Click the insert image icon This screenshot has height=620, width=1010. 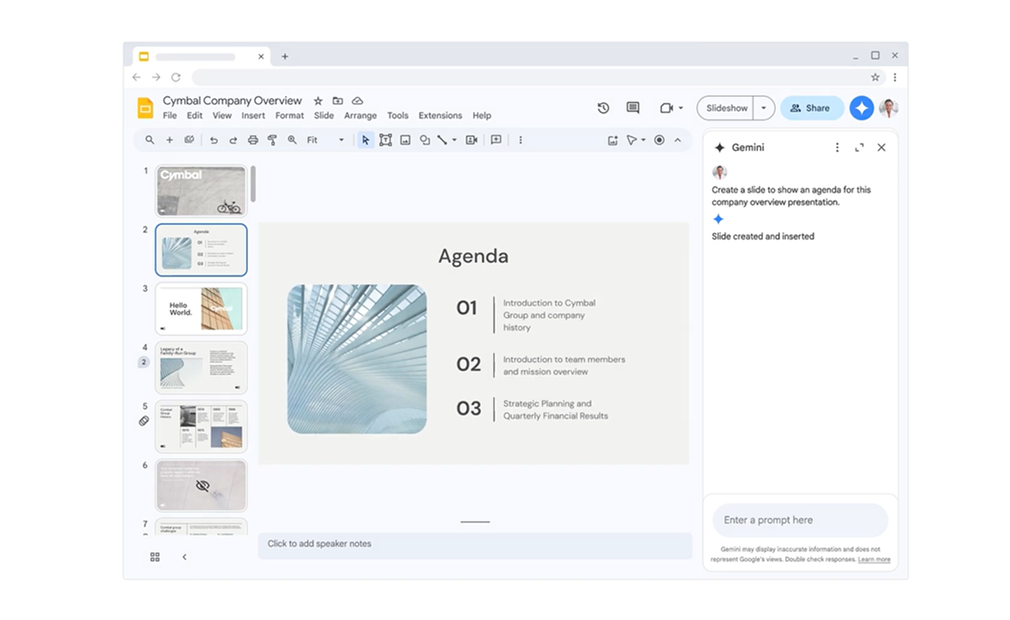click(405, 140)
